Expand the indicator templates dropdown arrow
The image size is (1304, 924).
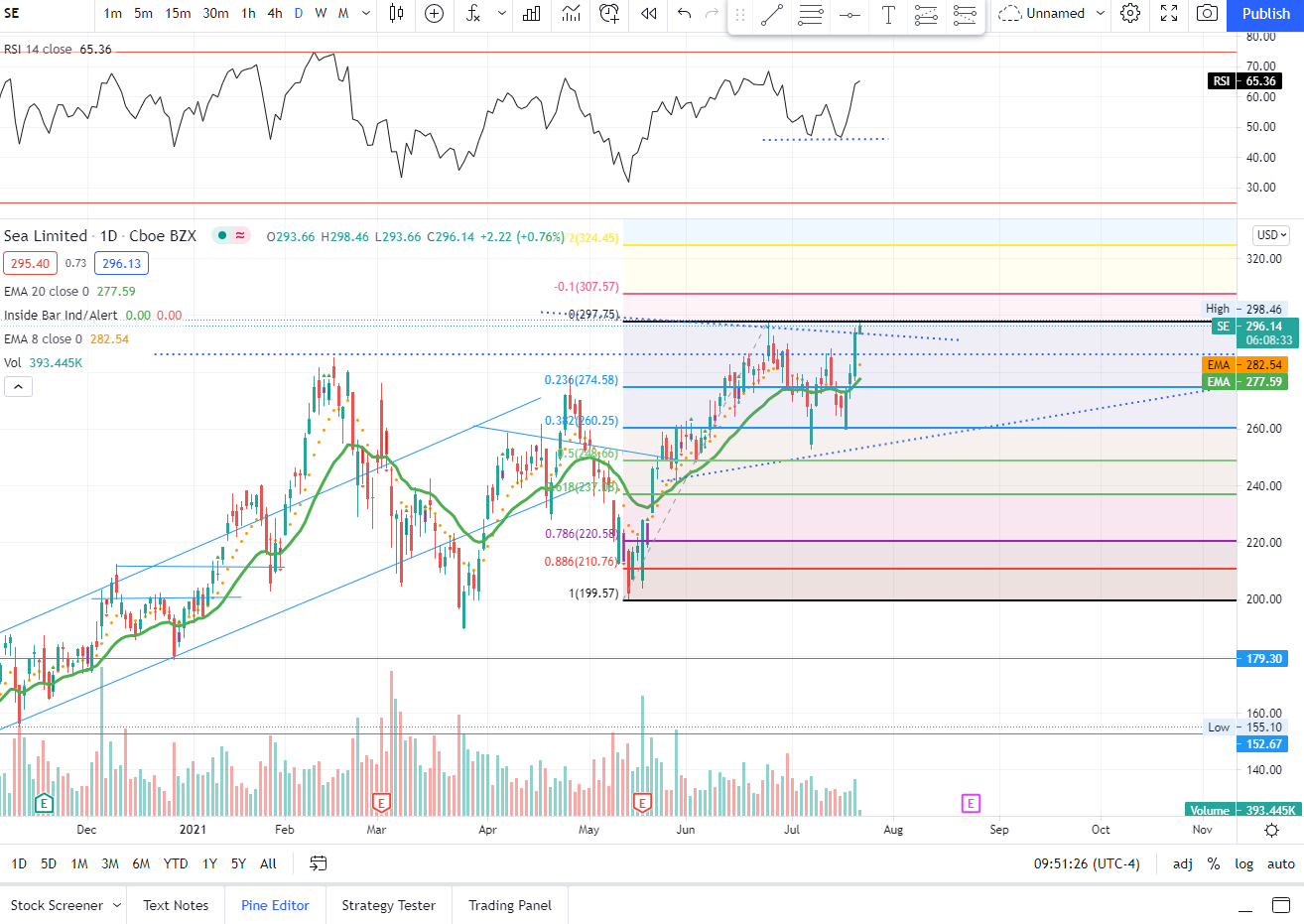(x=502, y=13)
